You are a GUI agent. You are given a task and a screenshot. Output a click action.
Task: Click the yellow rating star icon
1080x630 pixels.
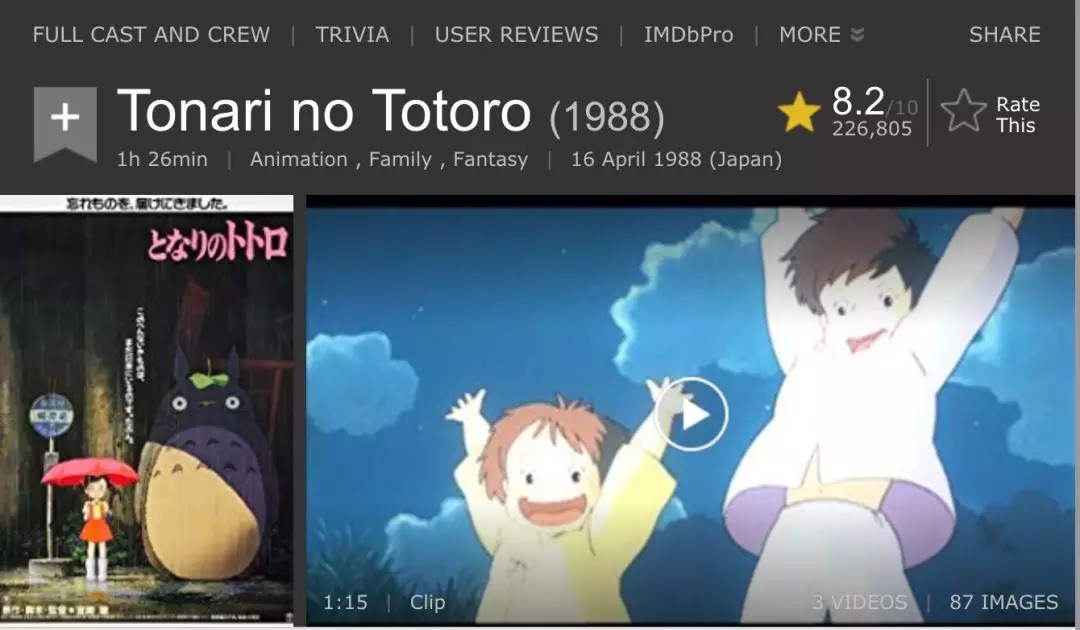point(798,113)
